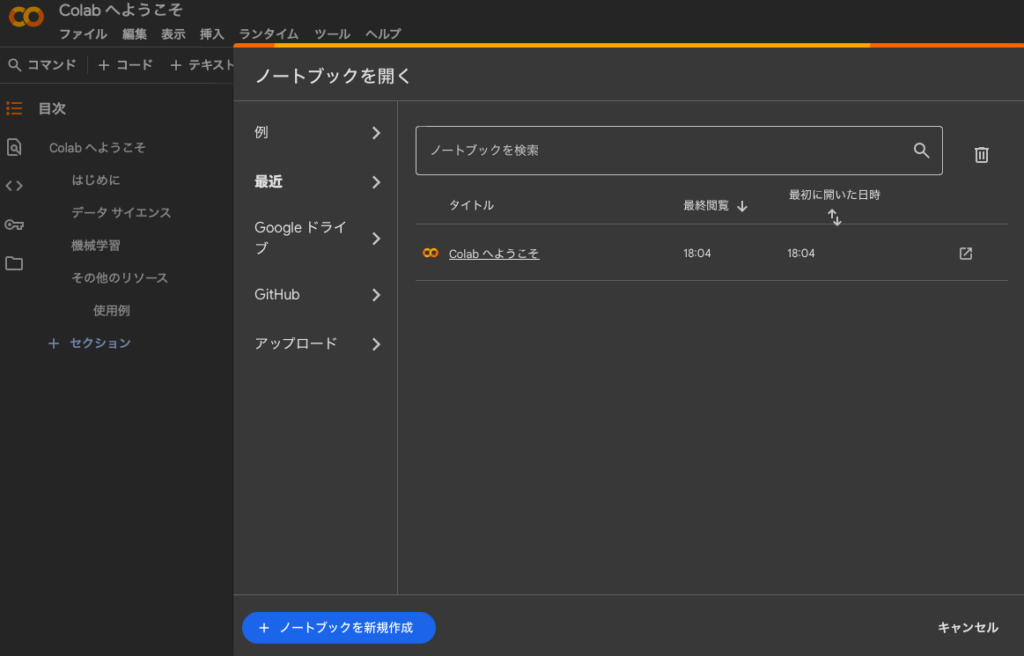
Task: Open the find and replace sidebar icon
Action: (14, 147)
